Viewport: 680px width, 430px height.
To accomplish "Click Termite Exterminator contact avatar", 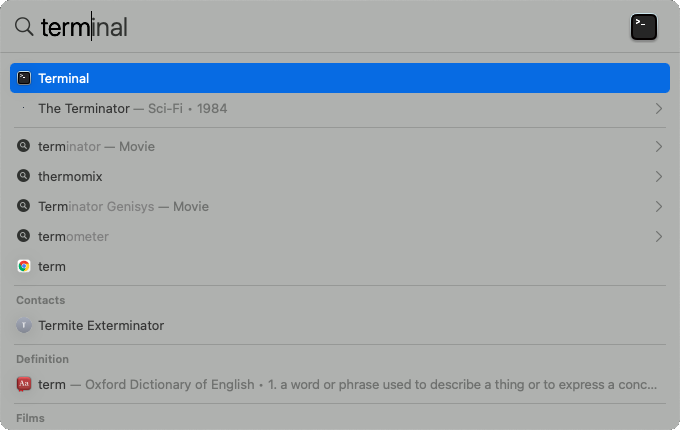I will click(24, 325).
